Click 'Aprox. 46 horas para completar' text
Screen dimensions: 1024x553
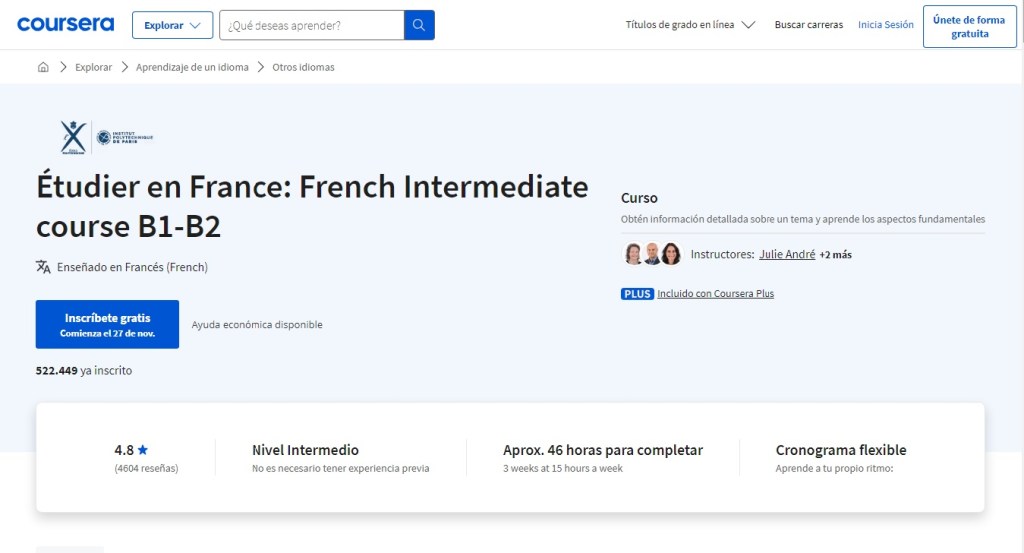pyautogui.click(x=603, y=450)
